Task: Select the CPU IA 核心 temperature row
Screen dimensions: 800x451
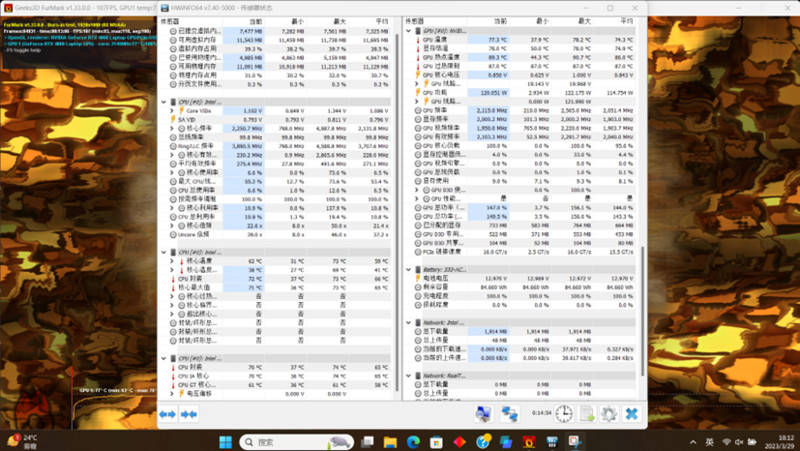Action: tap(280, 376)
